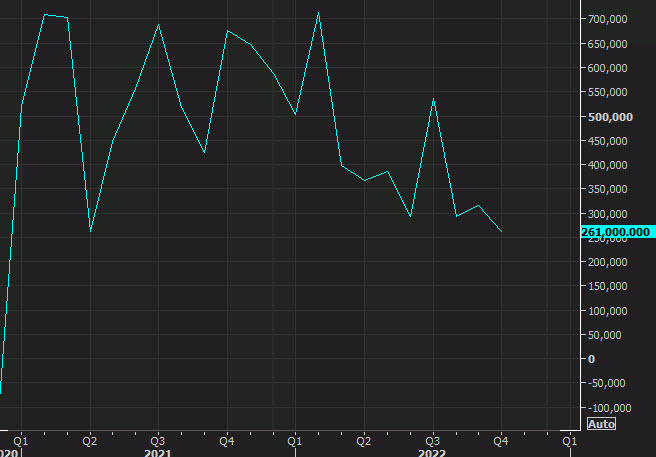Screen dimensions: 656x457
Task: Select the -100,000 axis label
Action: pos(609,408)
